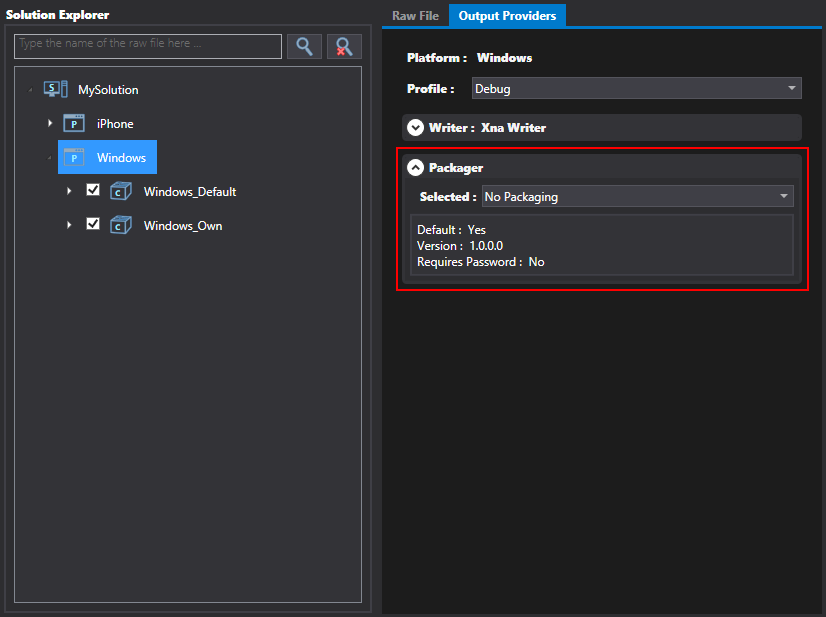
Task: Click the raw file name search field
Action: (x=148, y=46)
